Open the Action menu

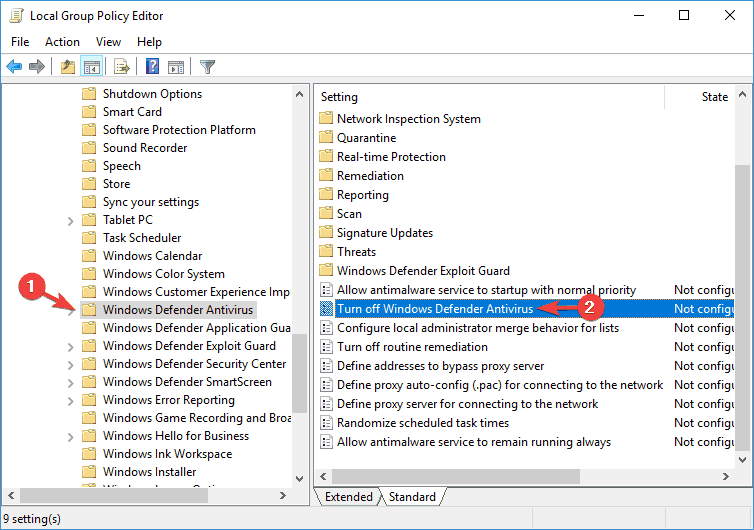(63, 42)
